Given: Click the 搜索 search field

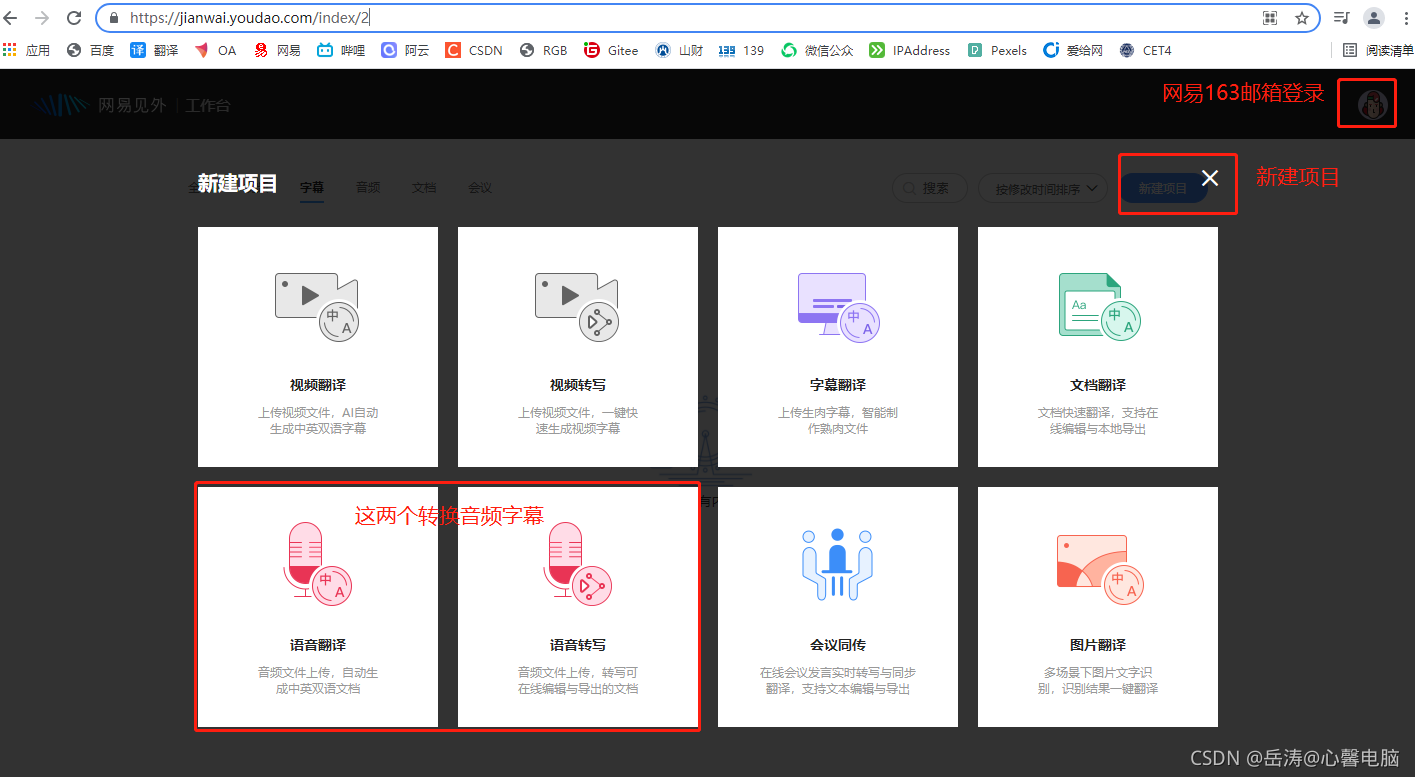Looking at the screenshot, I should coord(929,188).
